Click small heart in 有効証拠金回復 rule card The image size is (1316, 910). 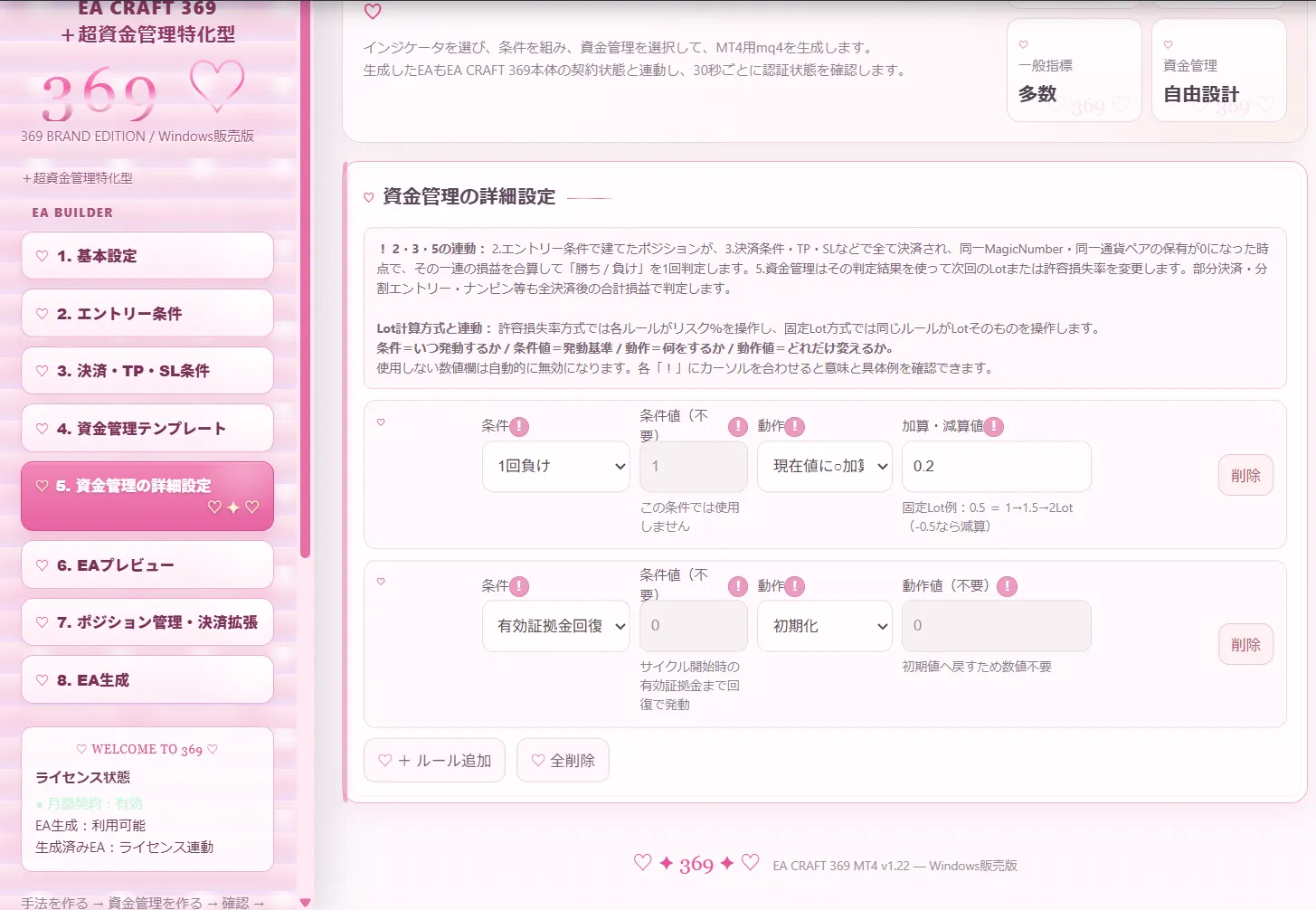click(381, 582)
